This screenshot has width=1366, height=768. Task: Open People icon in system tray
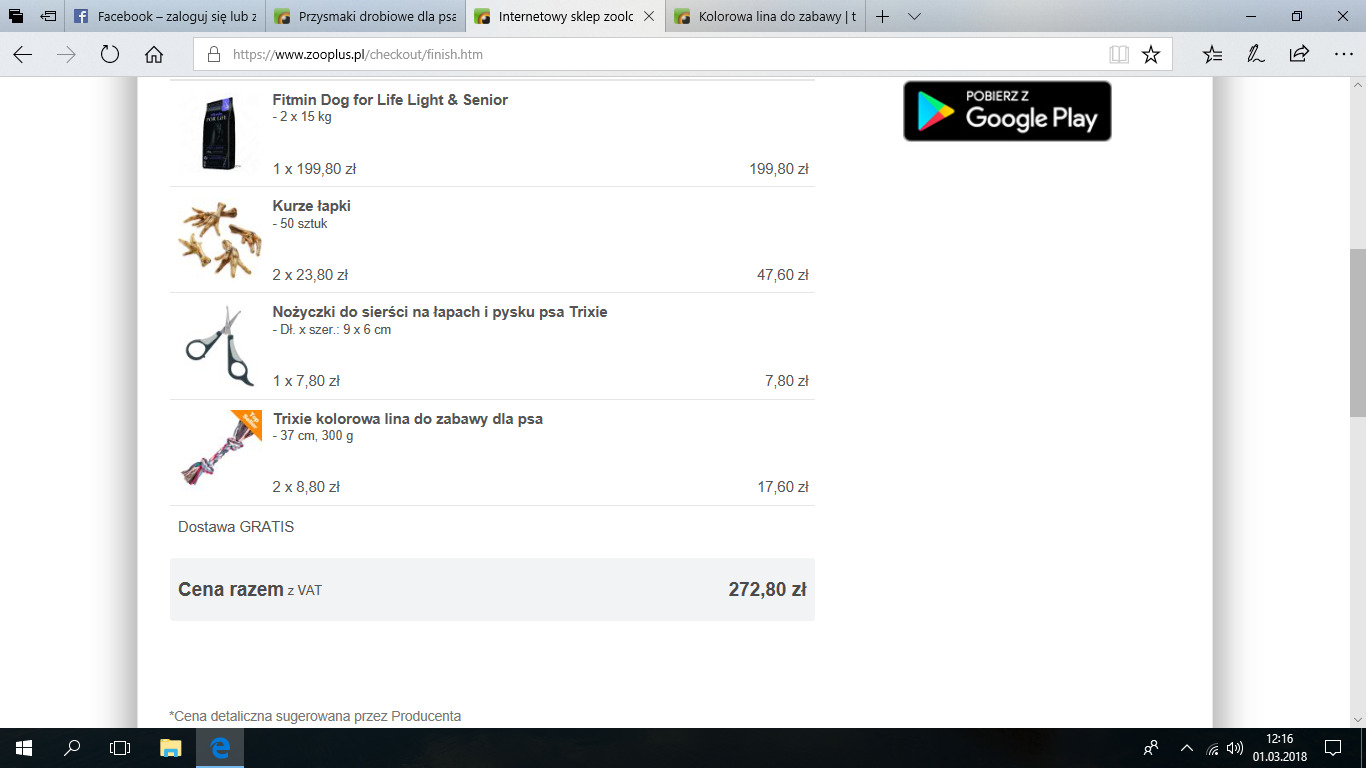1151,748
